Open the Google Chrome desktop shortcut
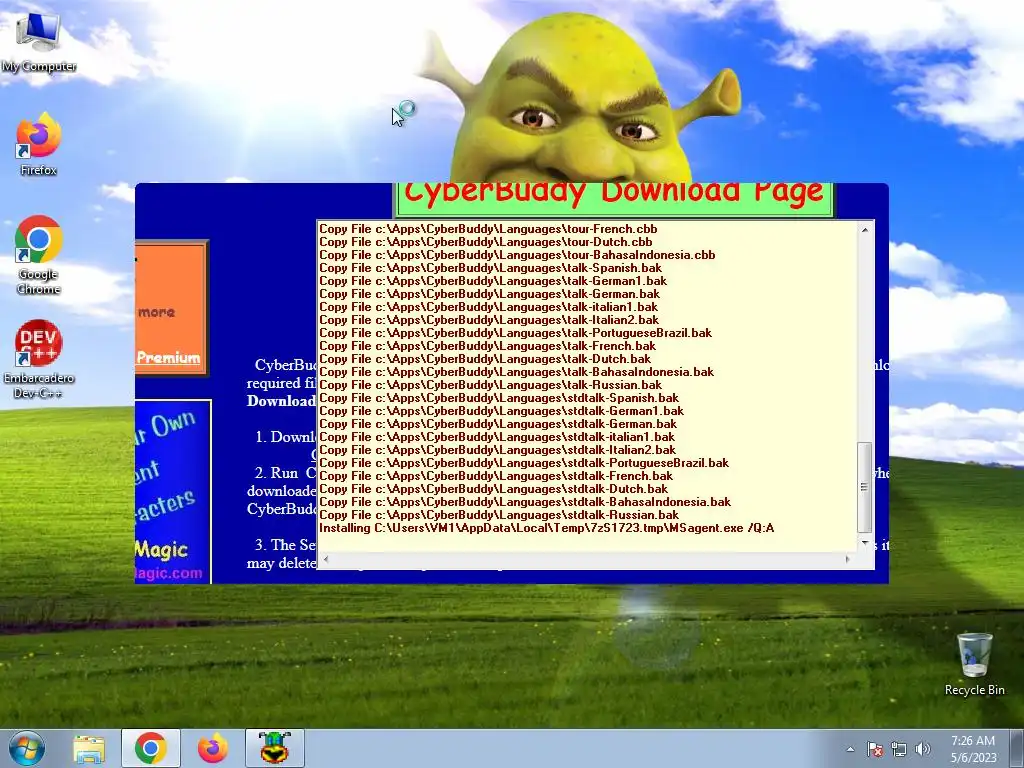This screenshot has height=768, width=1024. [x=39, y=255]
